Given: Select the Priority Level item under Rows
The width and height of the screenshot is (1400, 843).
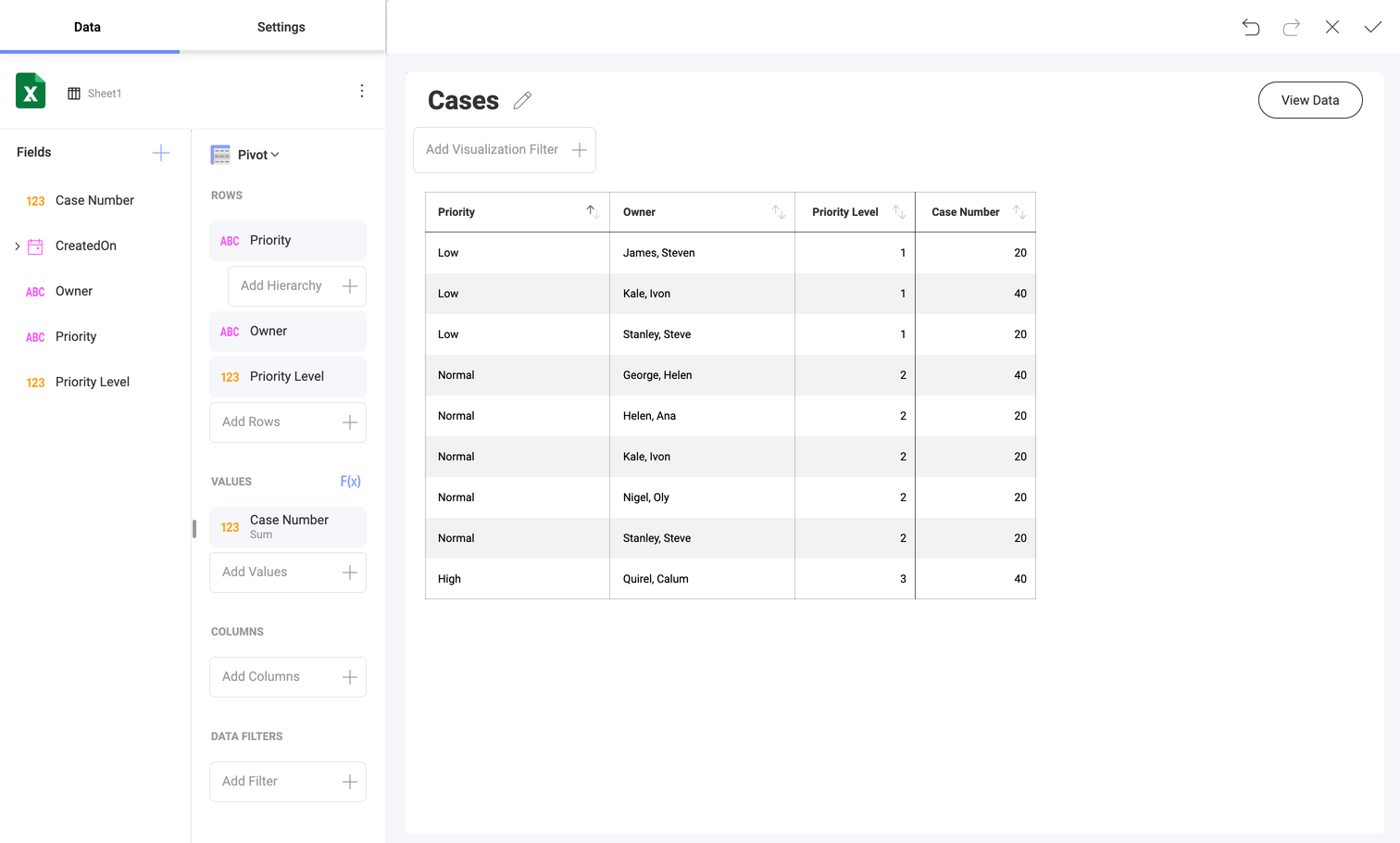Looking at the screenshot, I should pyautogui.click(x=288, y=377).
